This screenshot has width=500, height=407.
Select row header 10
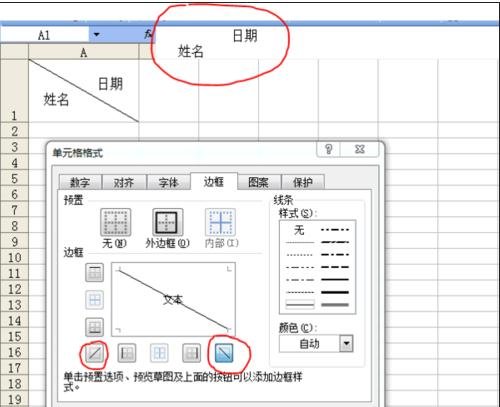[14, 257]
